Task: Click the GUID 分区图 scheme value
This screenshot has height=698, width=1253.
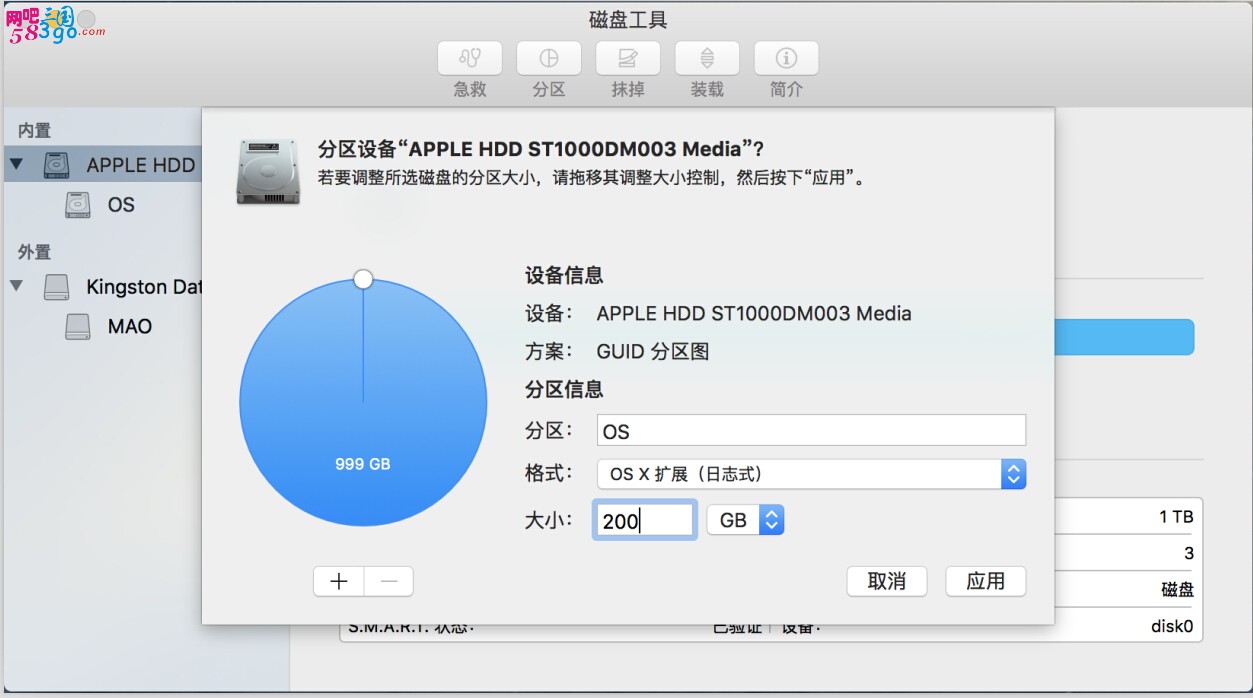Action: pyautogui.click(x=653, y=352)
